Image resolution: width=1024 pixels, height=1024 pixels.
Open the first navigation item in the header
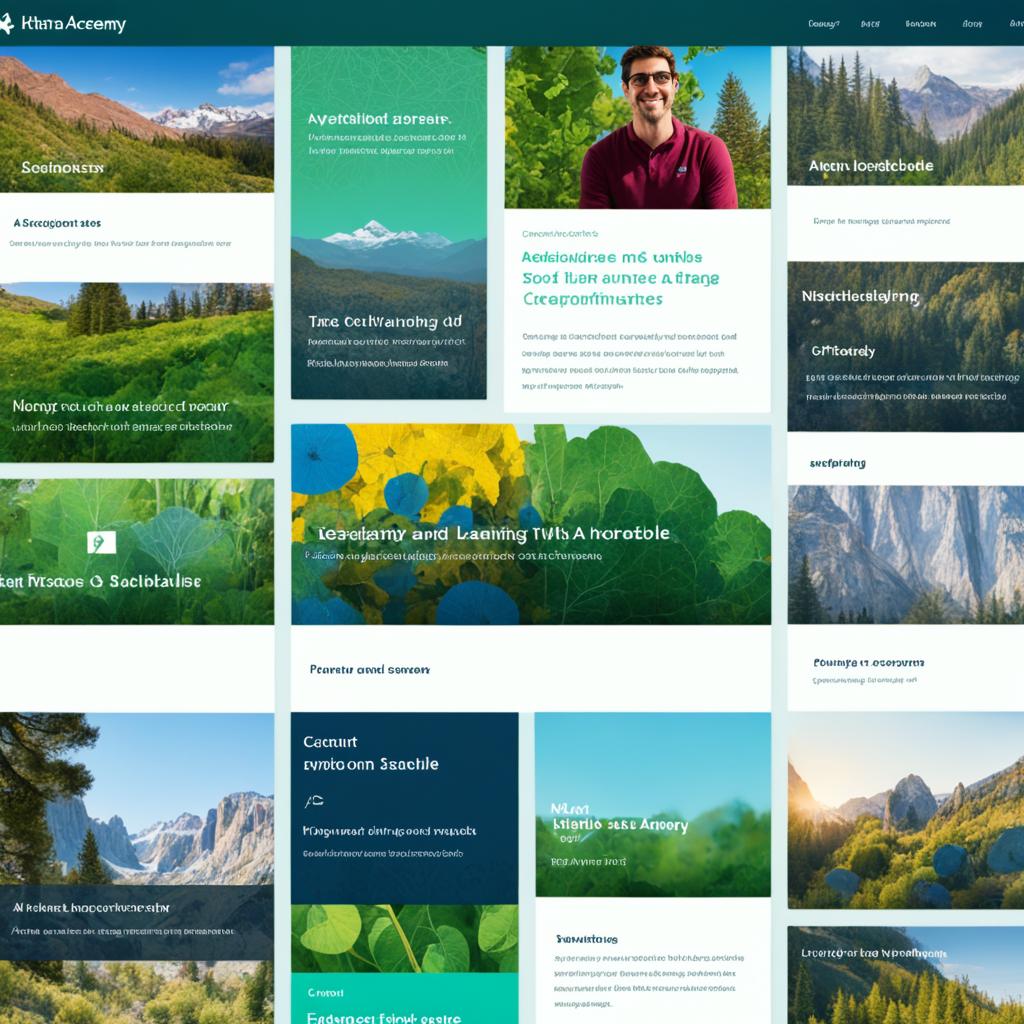pos(823,24)
